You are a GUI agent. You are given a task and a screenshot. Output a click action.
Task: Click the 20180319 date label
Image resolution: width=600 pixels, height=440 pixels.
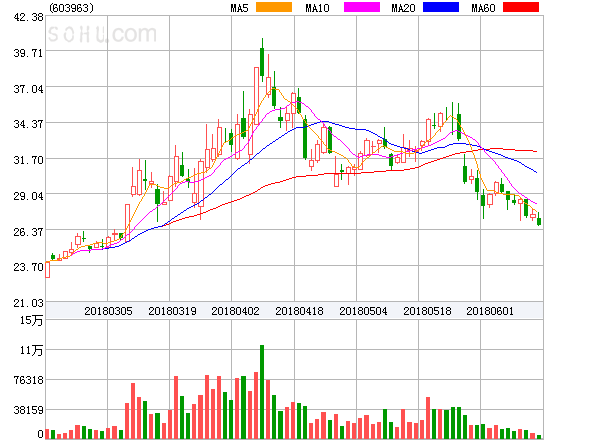pos(172,311)
